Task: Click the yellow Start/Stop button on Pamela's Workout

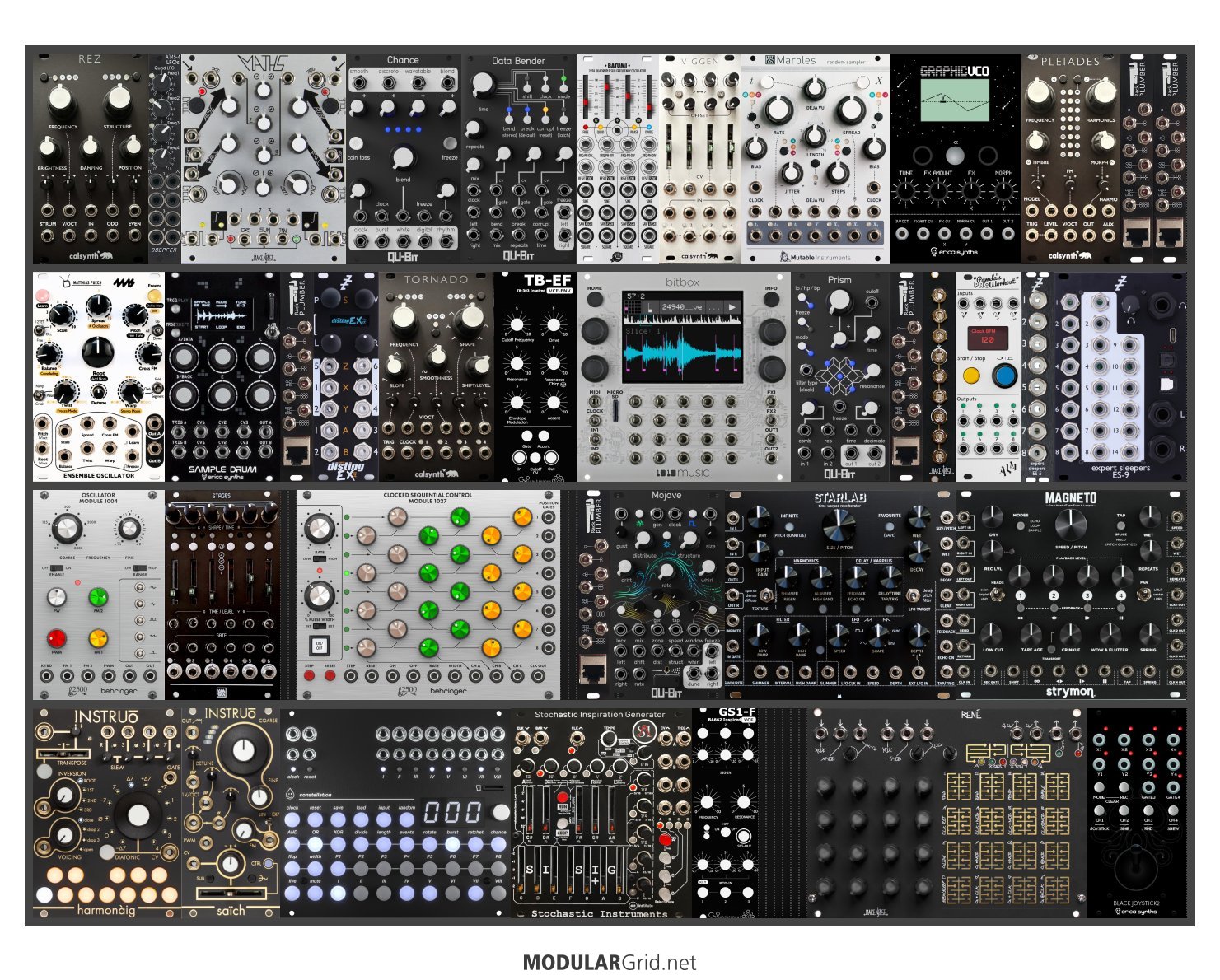Action: (971, 376)
